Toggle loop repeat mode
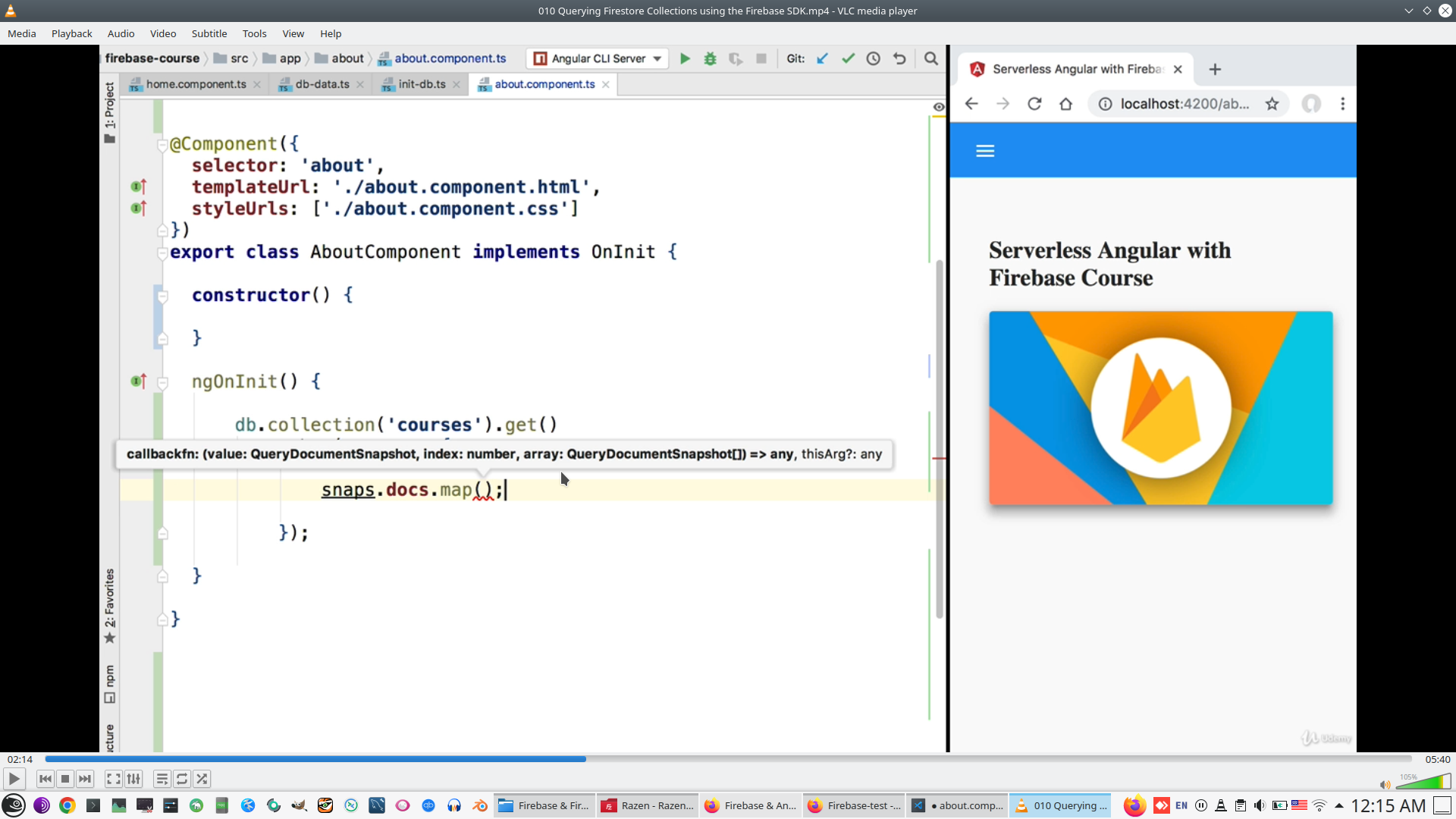 (x=182, y=779)
